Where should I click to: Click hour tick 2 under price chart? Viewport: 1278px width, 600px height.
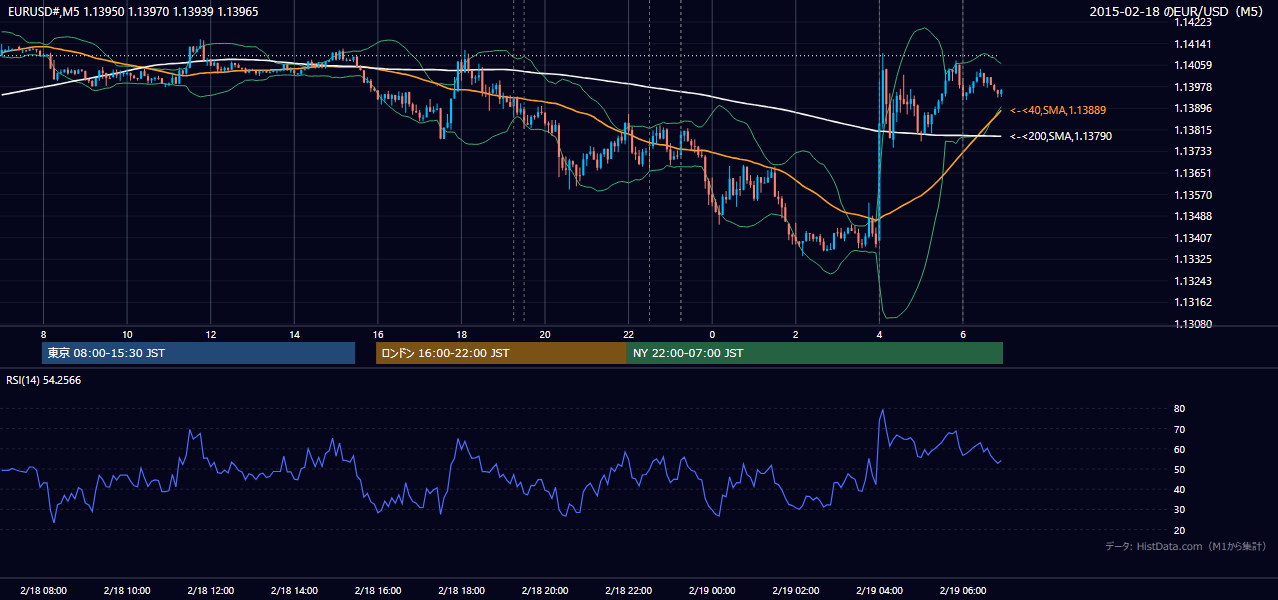(796, 334)
